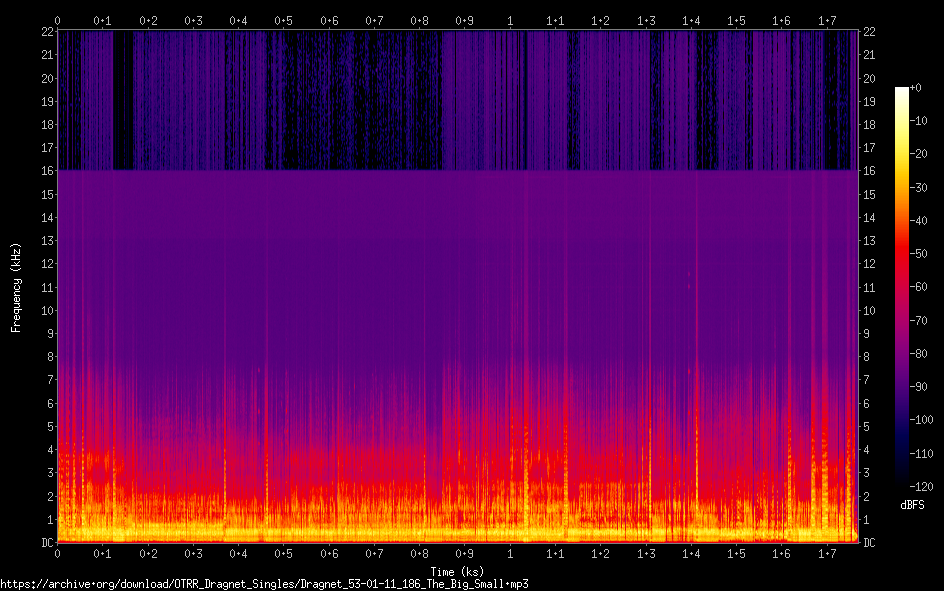
Task: Click the DC label on right frequency axis
Action: tap(869, 543)
